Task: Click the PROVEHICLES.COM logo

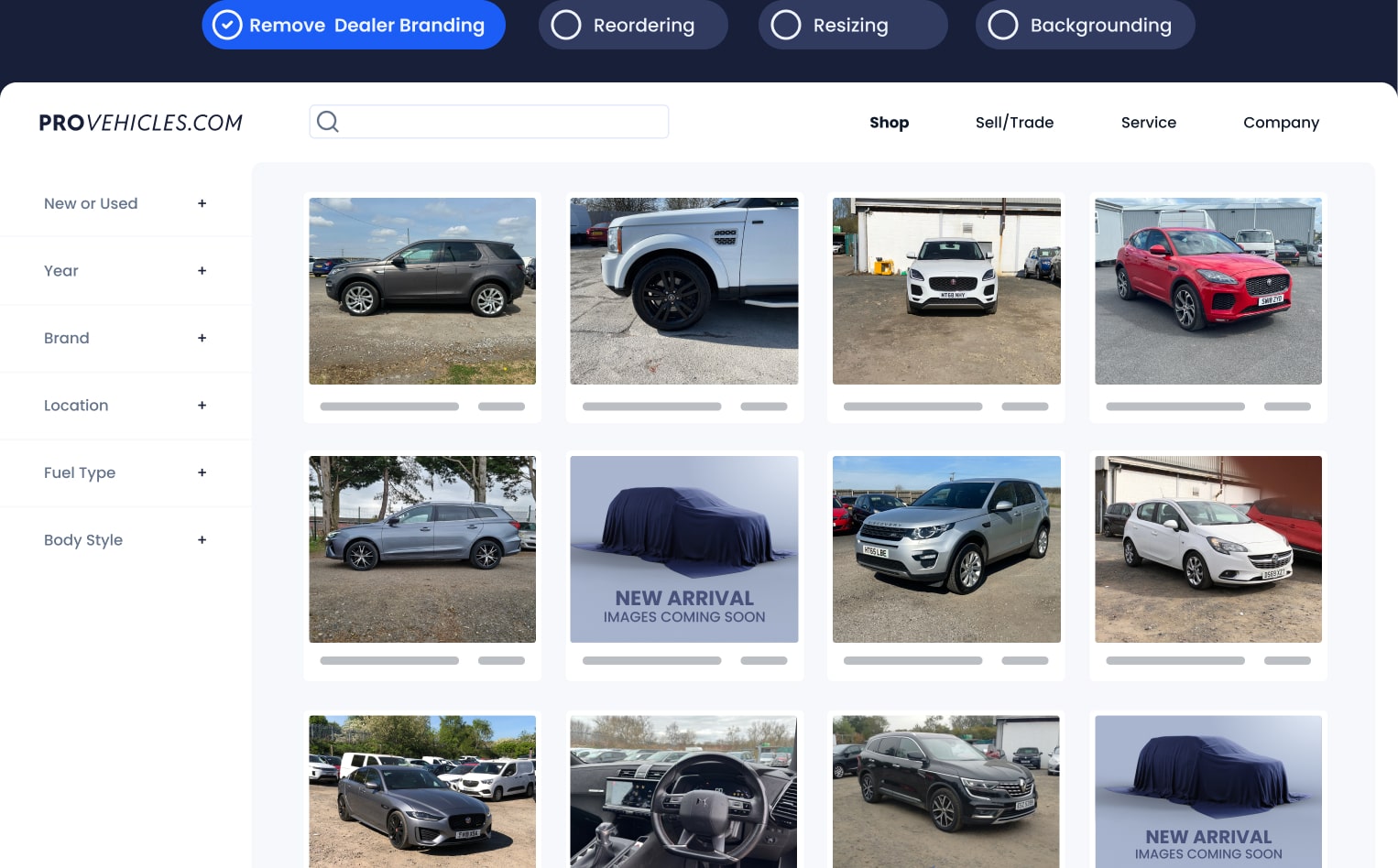Action: click(141, 123)
